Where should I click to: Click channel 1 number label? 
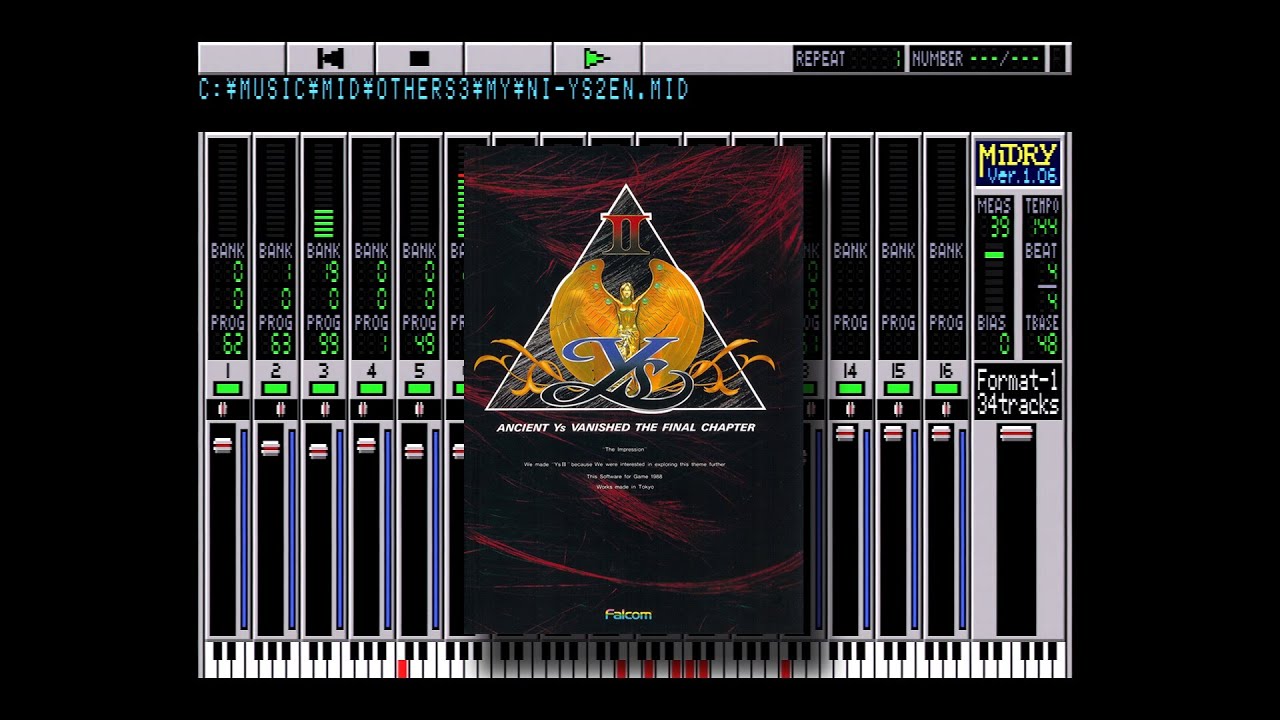[227, 371]
